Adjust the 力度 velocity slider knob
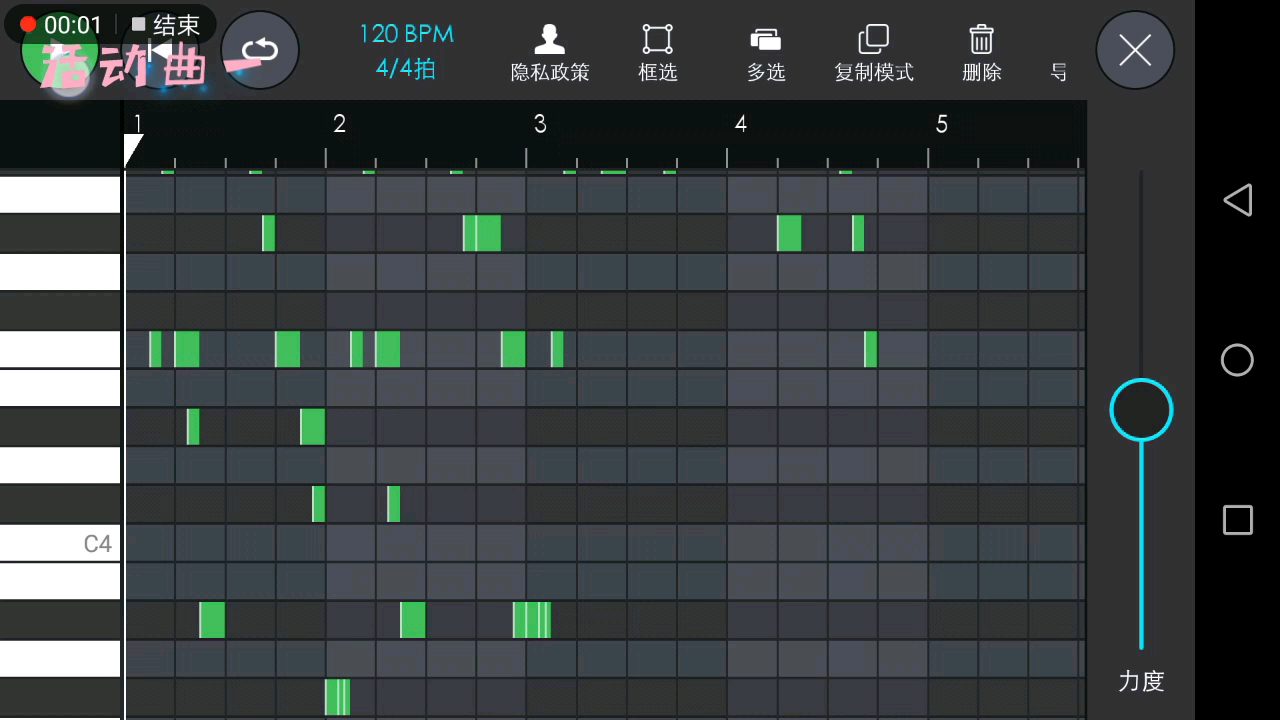Screen dimensions: 1280x720 tap(1141, 410)
